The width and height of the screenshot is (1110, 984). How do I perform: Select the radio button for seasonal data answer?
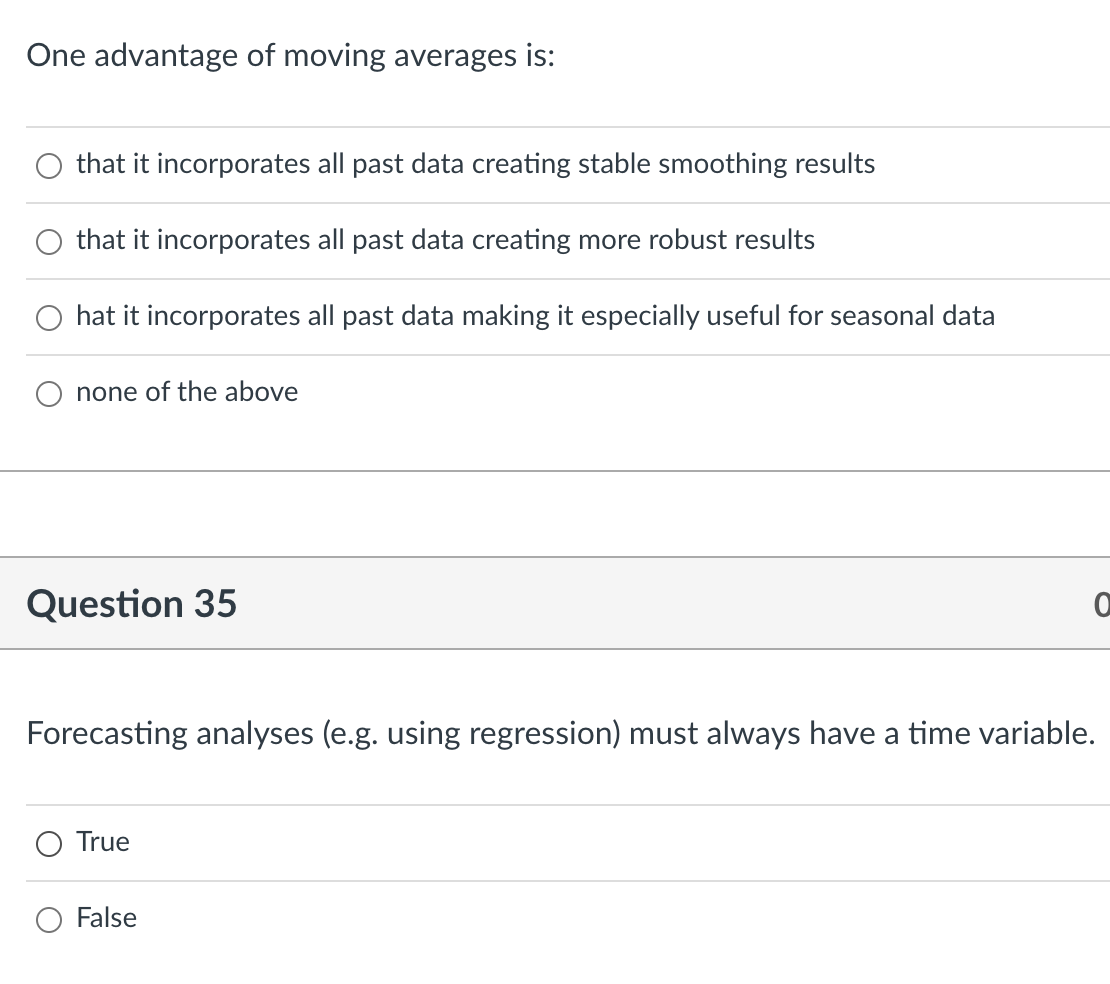pyautogui.click(x=48, y=317)
